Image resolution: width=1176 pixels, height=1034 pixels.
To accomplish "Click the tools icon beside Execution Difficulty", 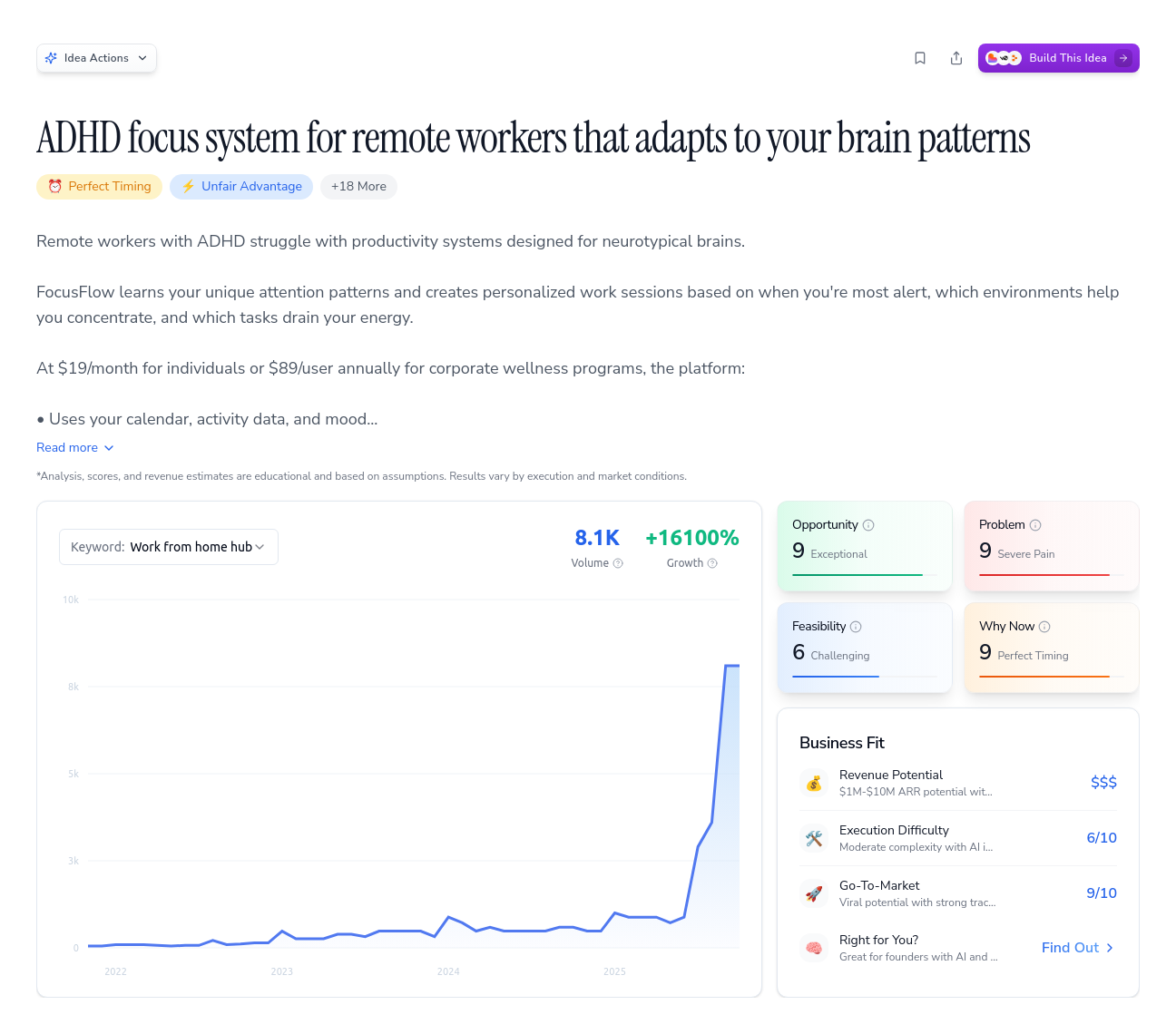I will pos(814,837).
